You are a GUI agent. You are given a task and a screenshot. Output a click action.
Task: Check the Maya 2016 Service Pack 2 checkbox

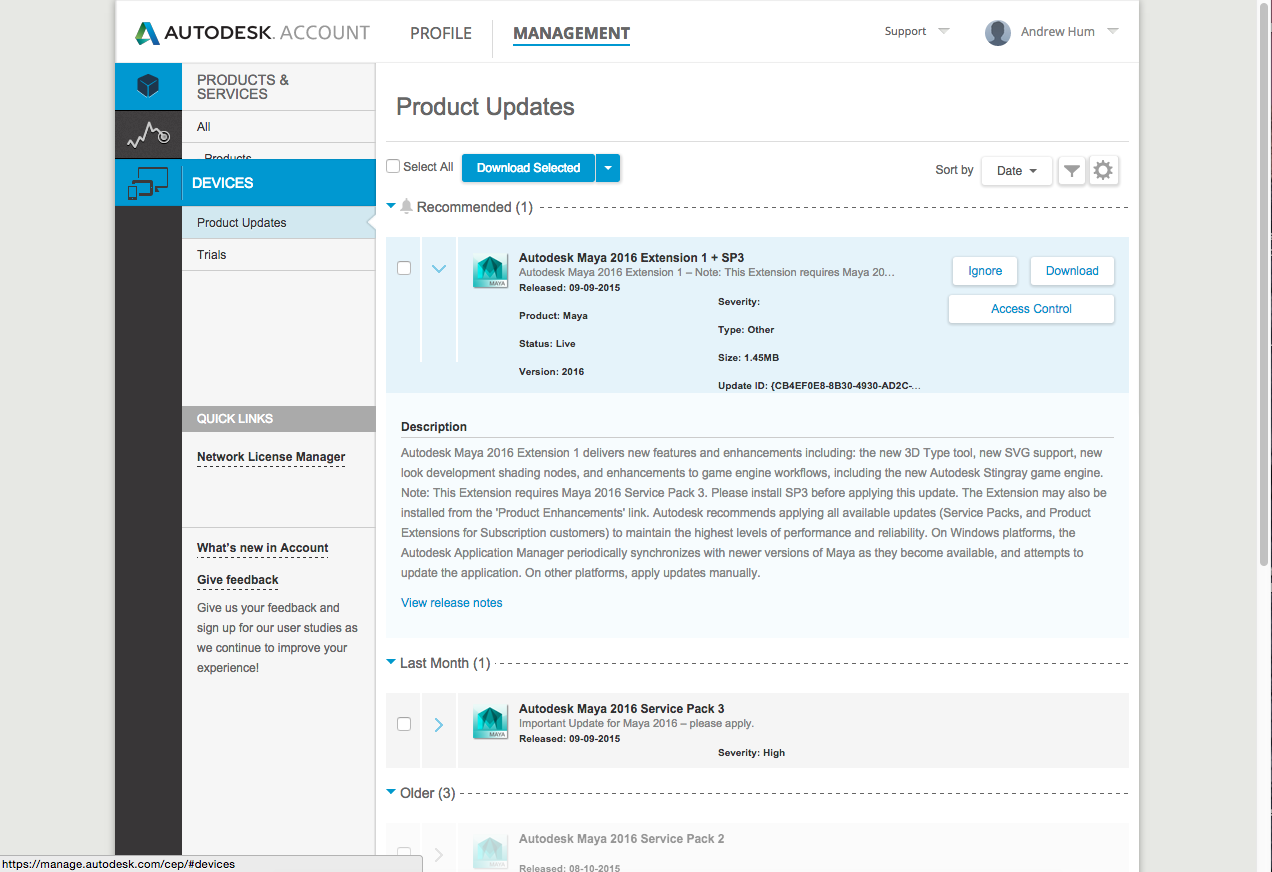[x=404, y=854]
